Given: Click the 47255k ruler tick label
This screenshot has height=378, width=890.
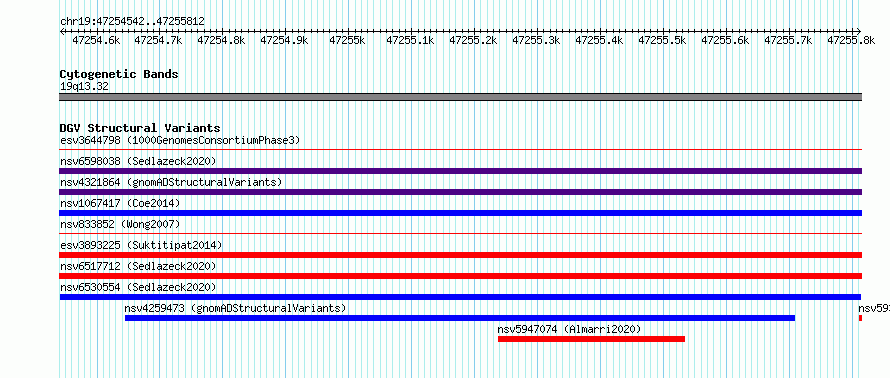Looking at the screenshot, I should [x=347, y=40].
